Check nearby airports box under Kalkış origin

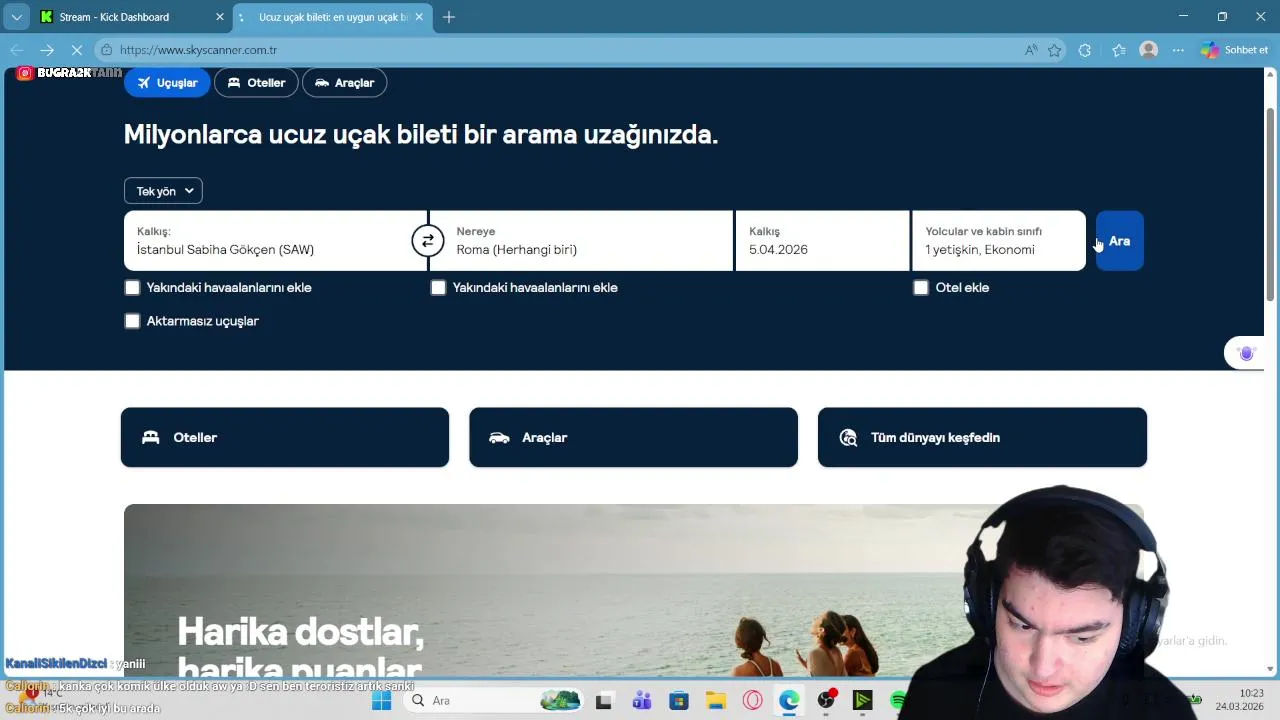pyautogui.click(x=132, y=288)
